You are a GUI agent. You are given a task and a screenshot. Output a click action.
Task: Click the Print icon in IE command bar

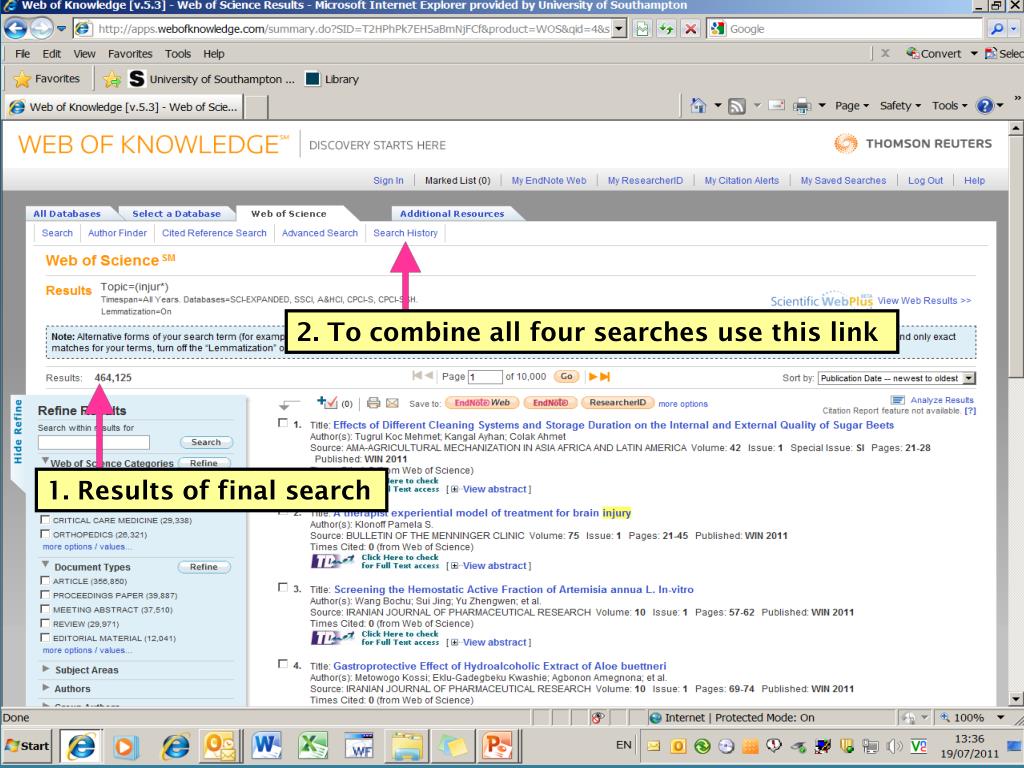(x=802, y=106)
